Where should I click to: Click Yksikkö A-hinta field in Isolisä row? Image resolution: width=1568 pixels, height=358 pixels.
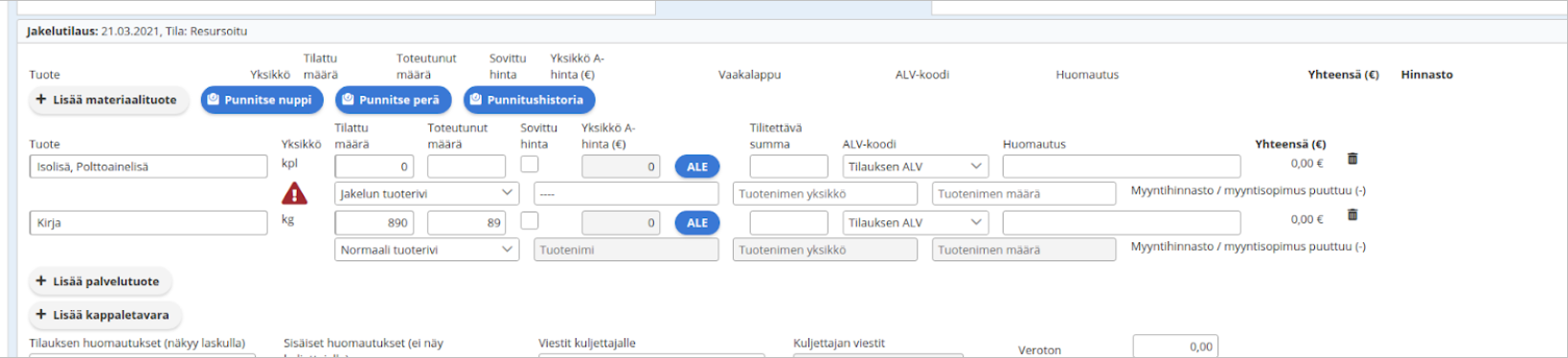pos(622,167)
